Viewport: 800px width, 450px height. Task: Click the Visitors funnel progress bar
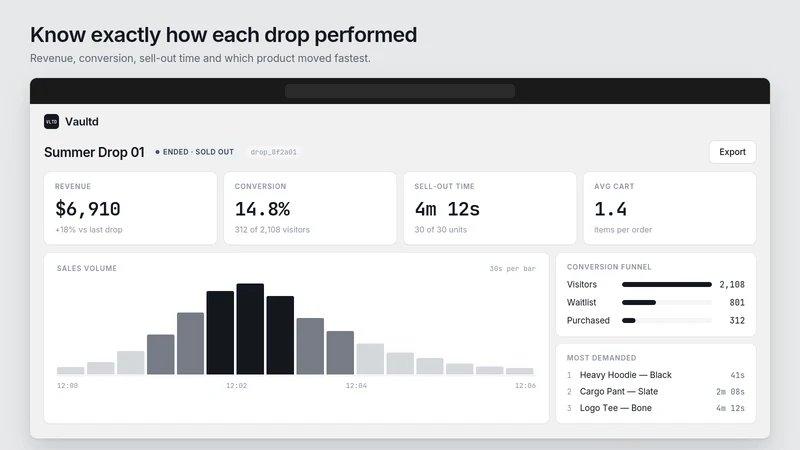[x=667, y=285]
